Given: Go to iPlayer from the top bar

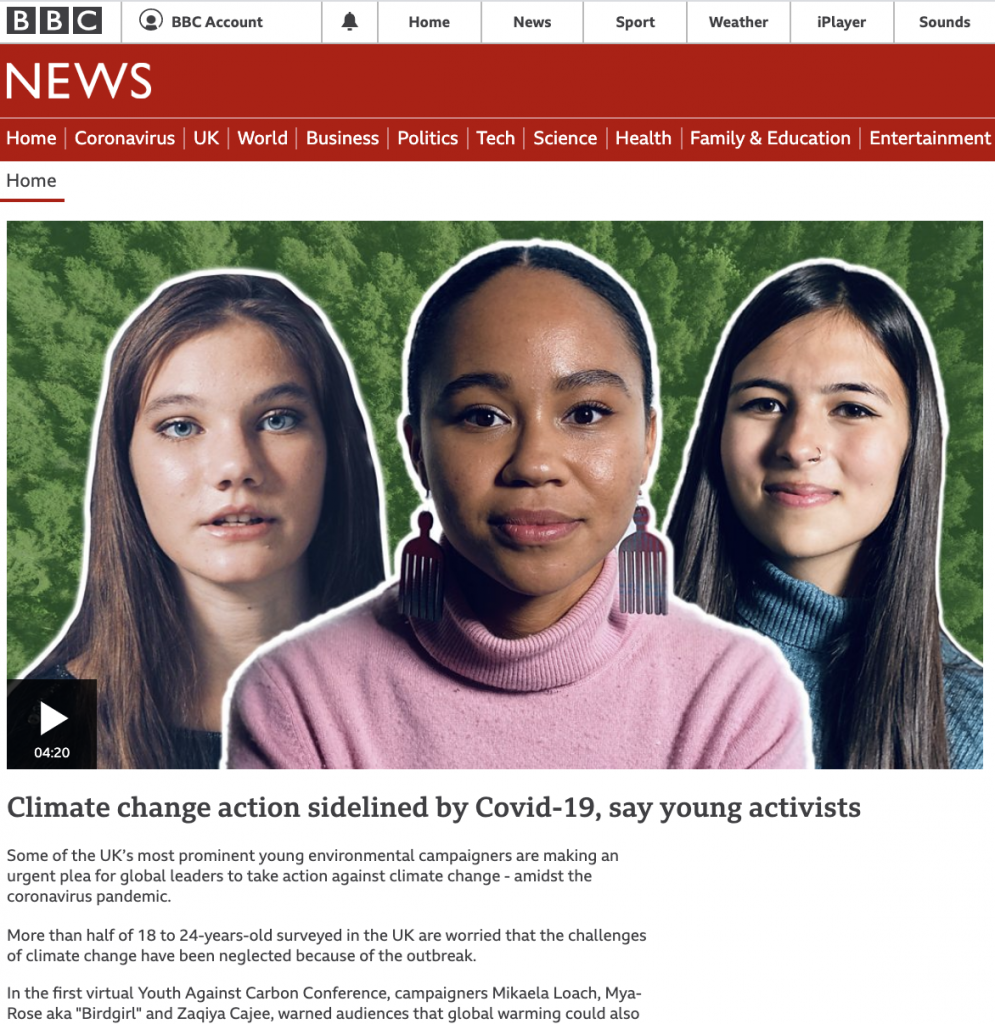Looking at the screenshot, I should [842, 22].
